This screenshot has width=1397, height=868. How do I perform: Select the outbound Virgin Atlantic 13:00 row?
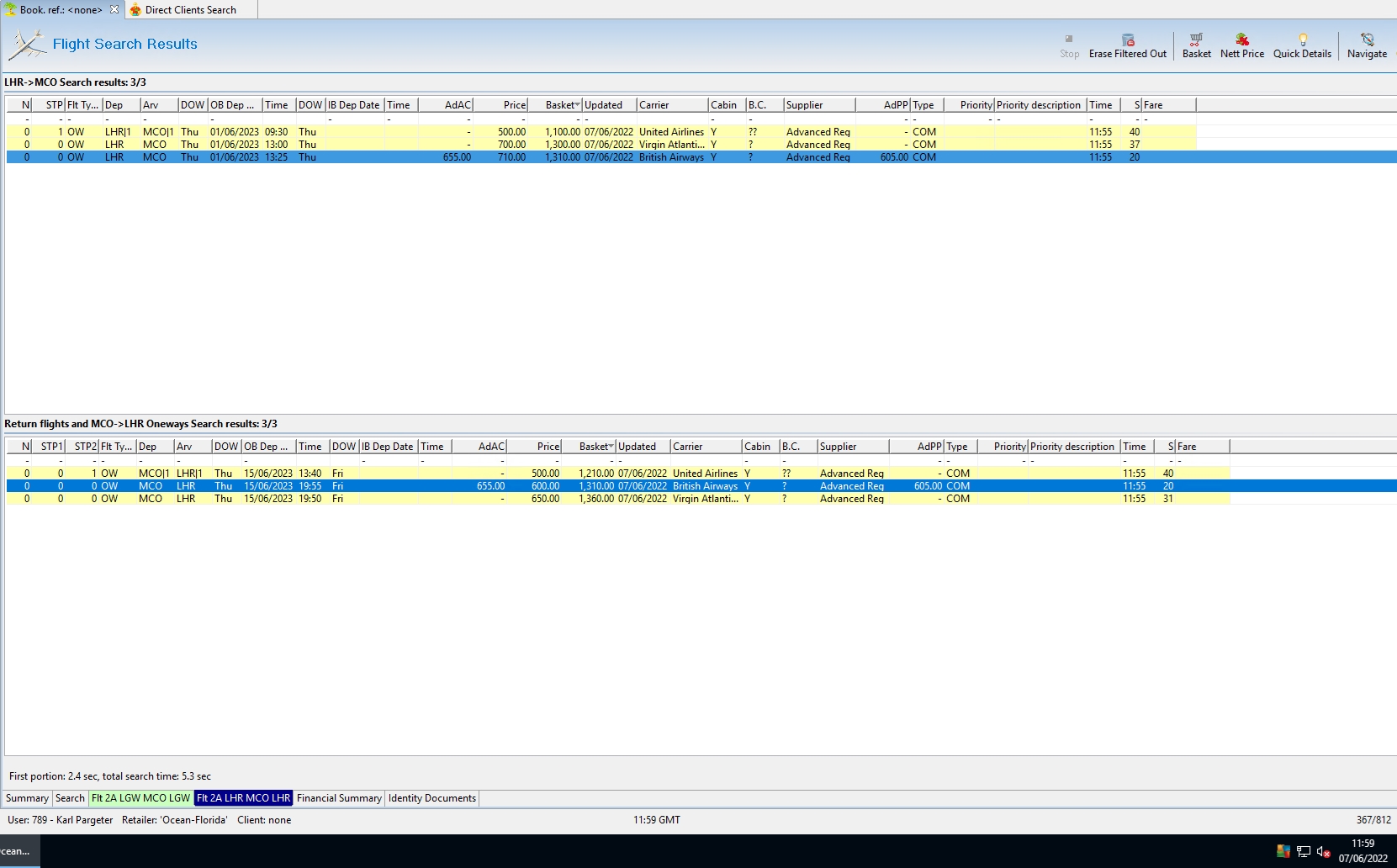(601, 145)
